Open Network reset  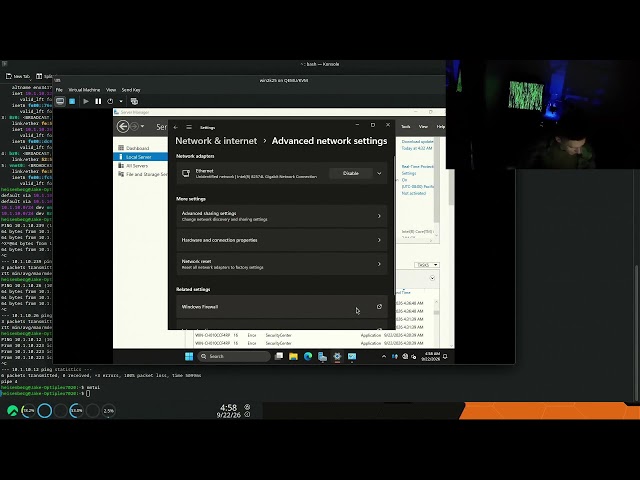[x=282, y=264]
